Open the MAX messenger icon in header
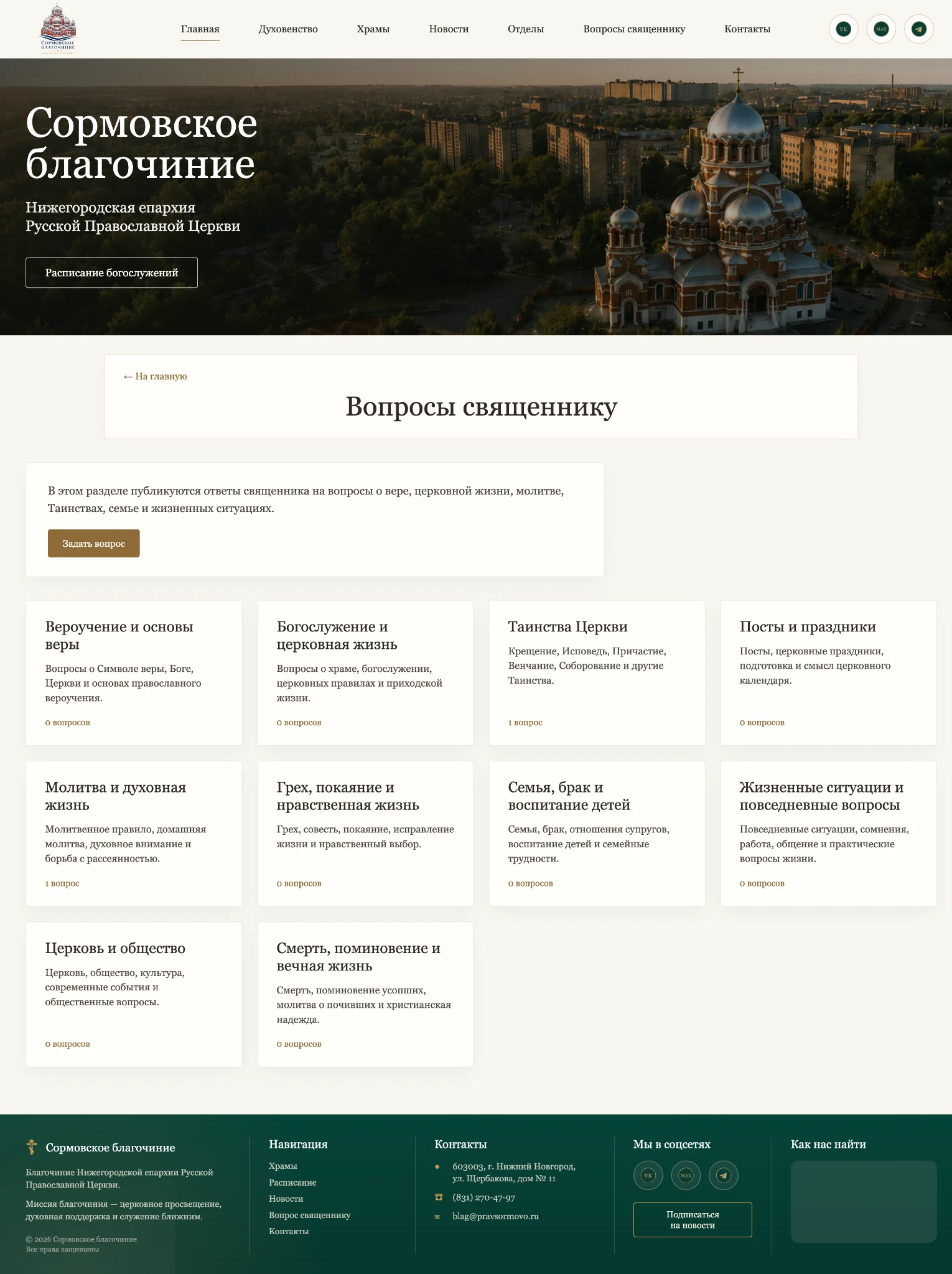This screenshot has height=1274, width=952. click(881, 29)
